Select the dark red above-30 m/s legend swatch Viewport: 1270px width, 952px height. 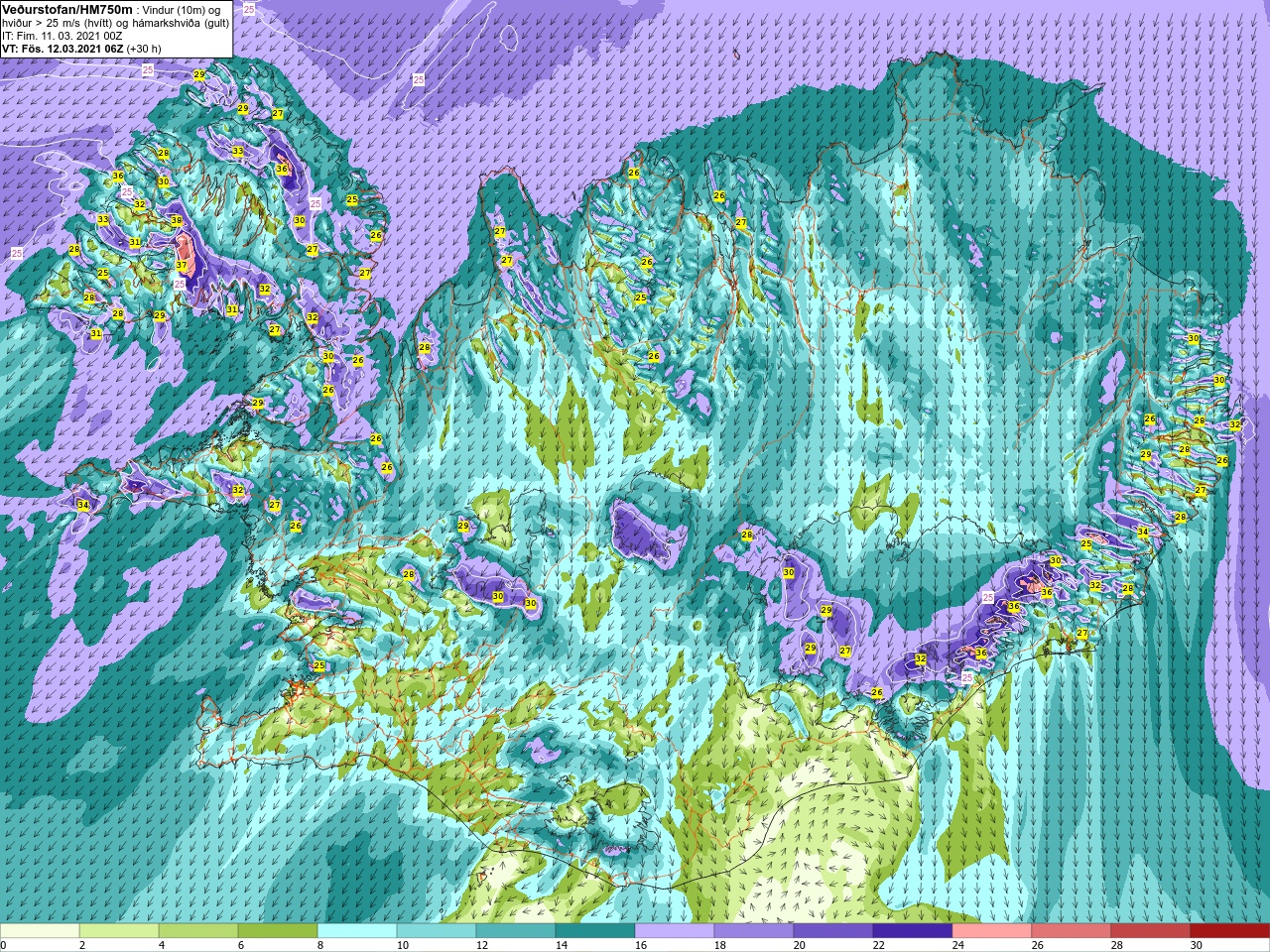tap(1230, 931)
